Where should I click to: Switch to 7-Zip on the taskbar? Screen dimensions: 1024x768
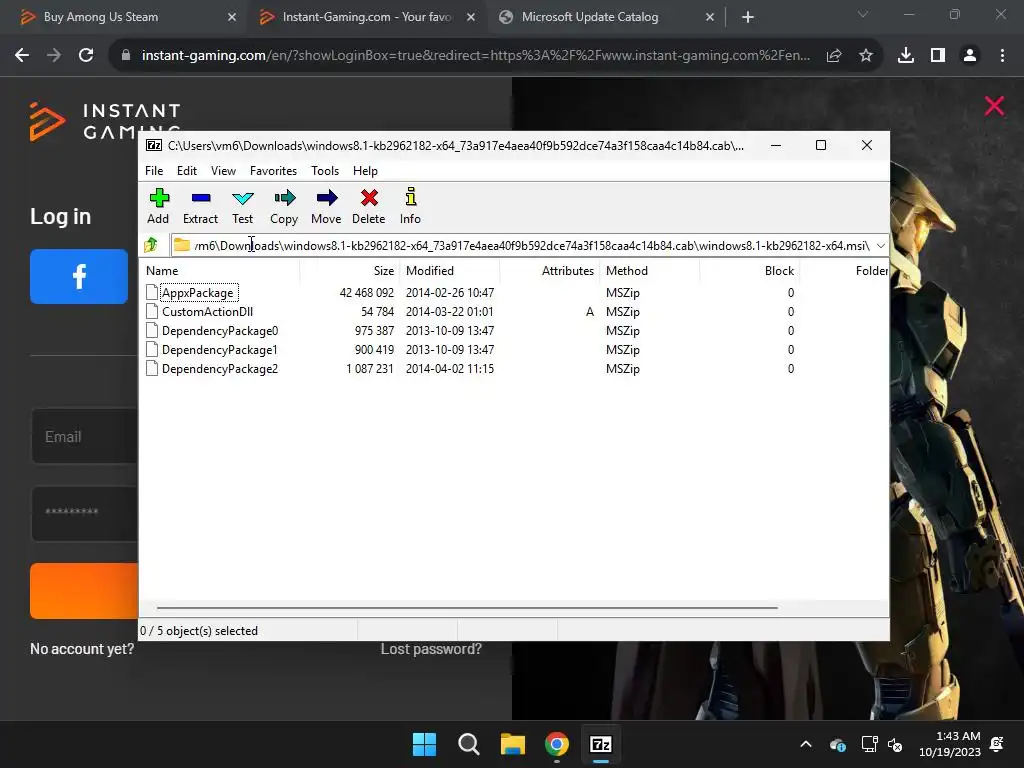(601, 744)
